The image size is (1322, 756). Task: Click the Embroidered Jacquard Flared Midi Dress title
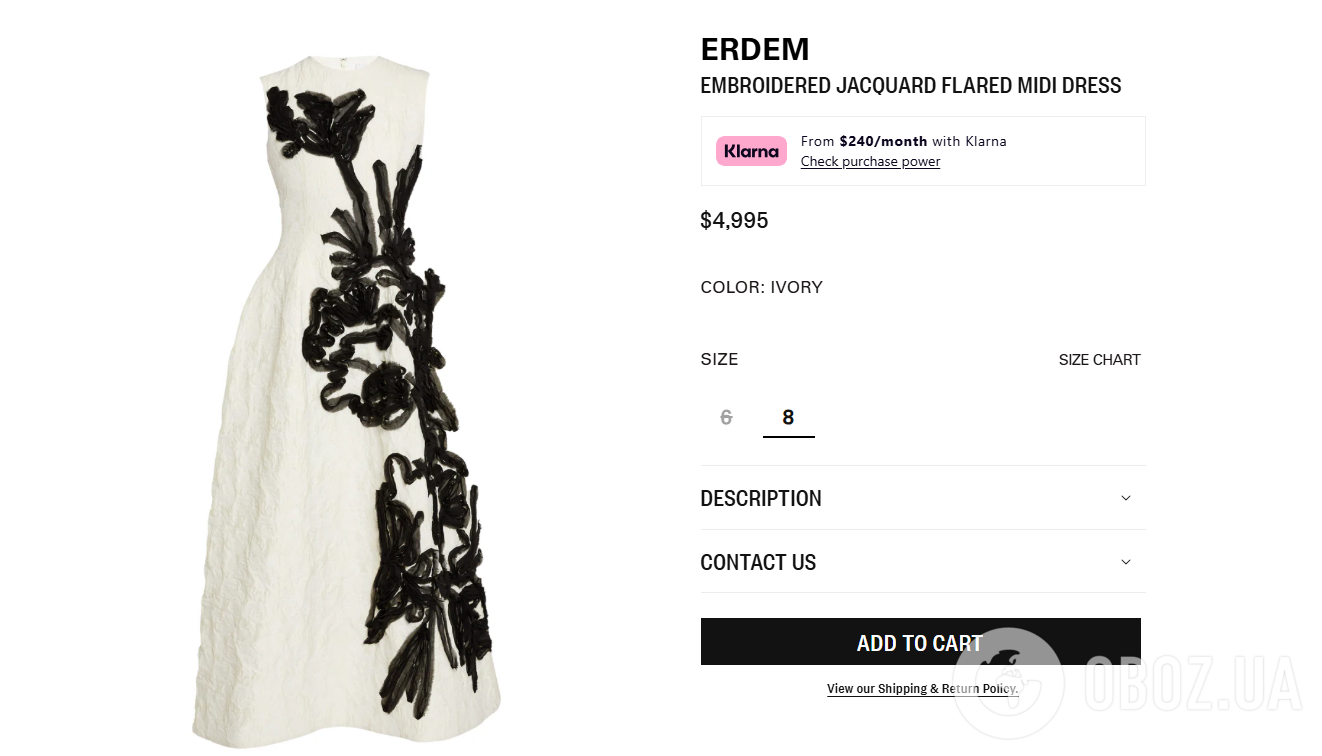pyautogui.click(x=911, y=86)
